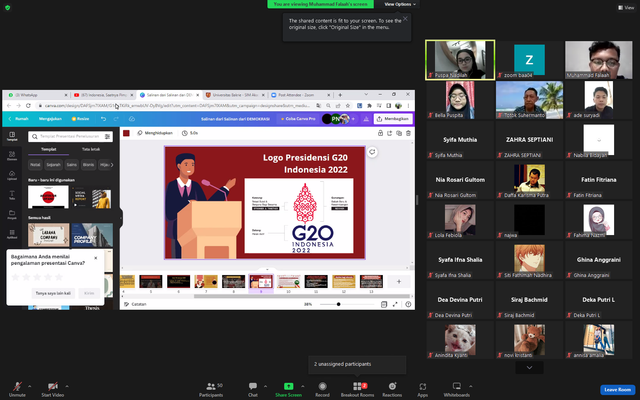Close the shared content size notification
The width and height of the screenshot is (640, 400).
tap(405, 18)
